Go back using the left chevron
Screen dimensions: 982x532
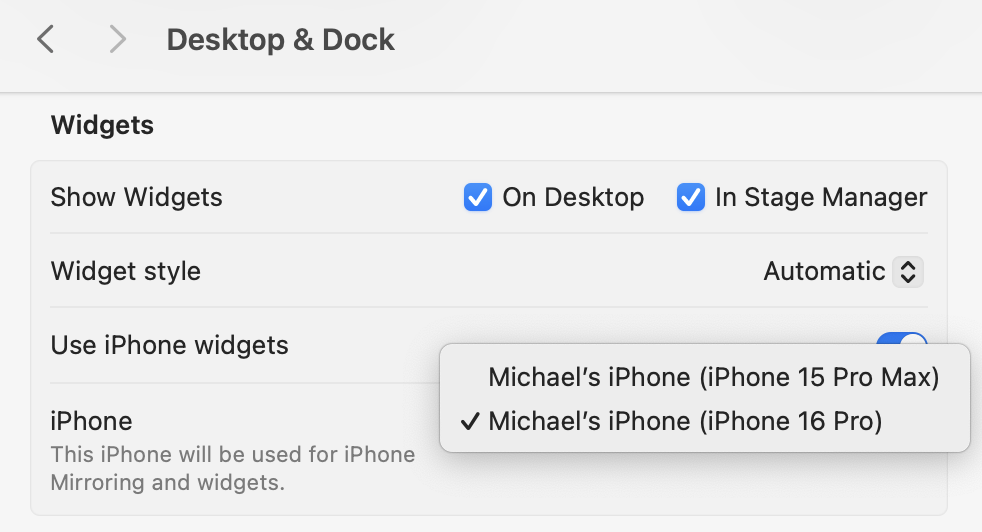(45, 40)
